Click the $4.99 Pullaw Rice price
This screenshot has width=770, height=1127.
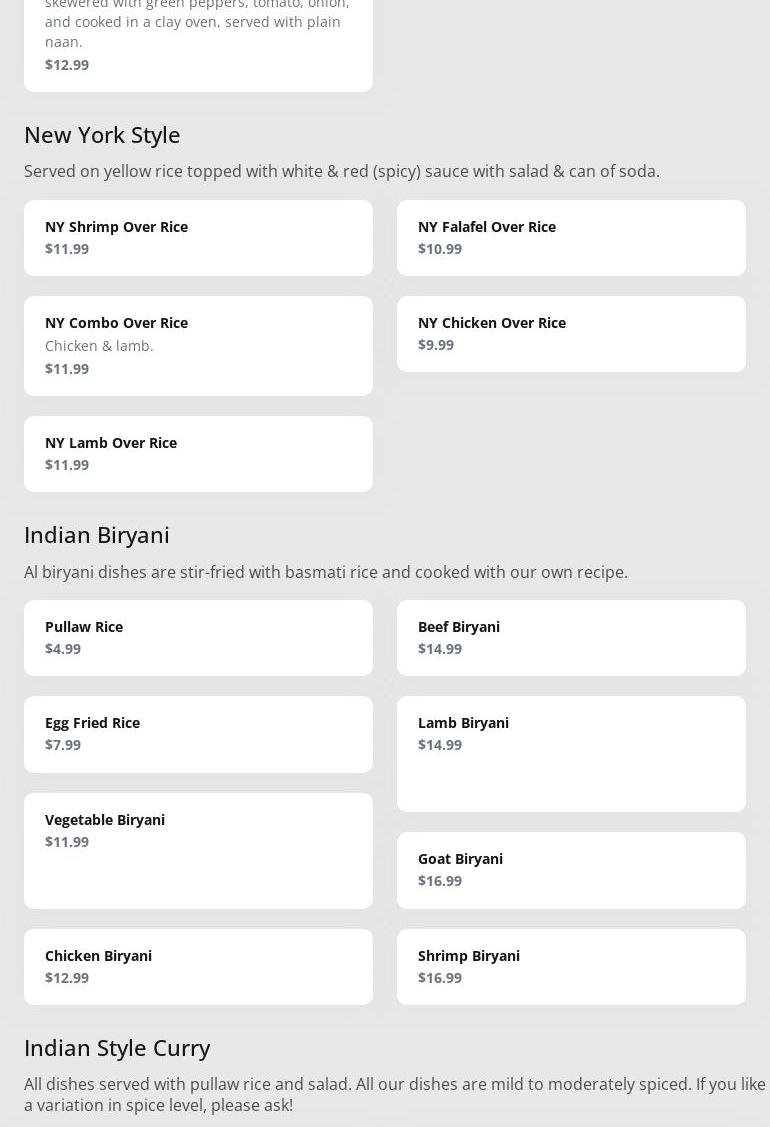(63, 649)
